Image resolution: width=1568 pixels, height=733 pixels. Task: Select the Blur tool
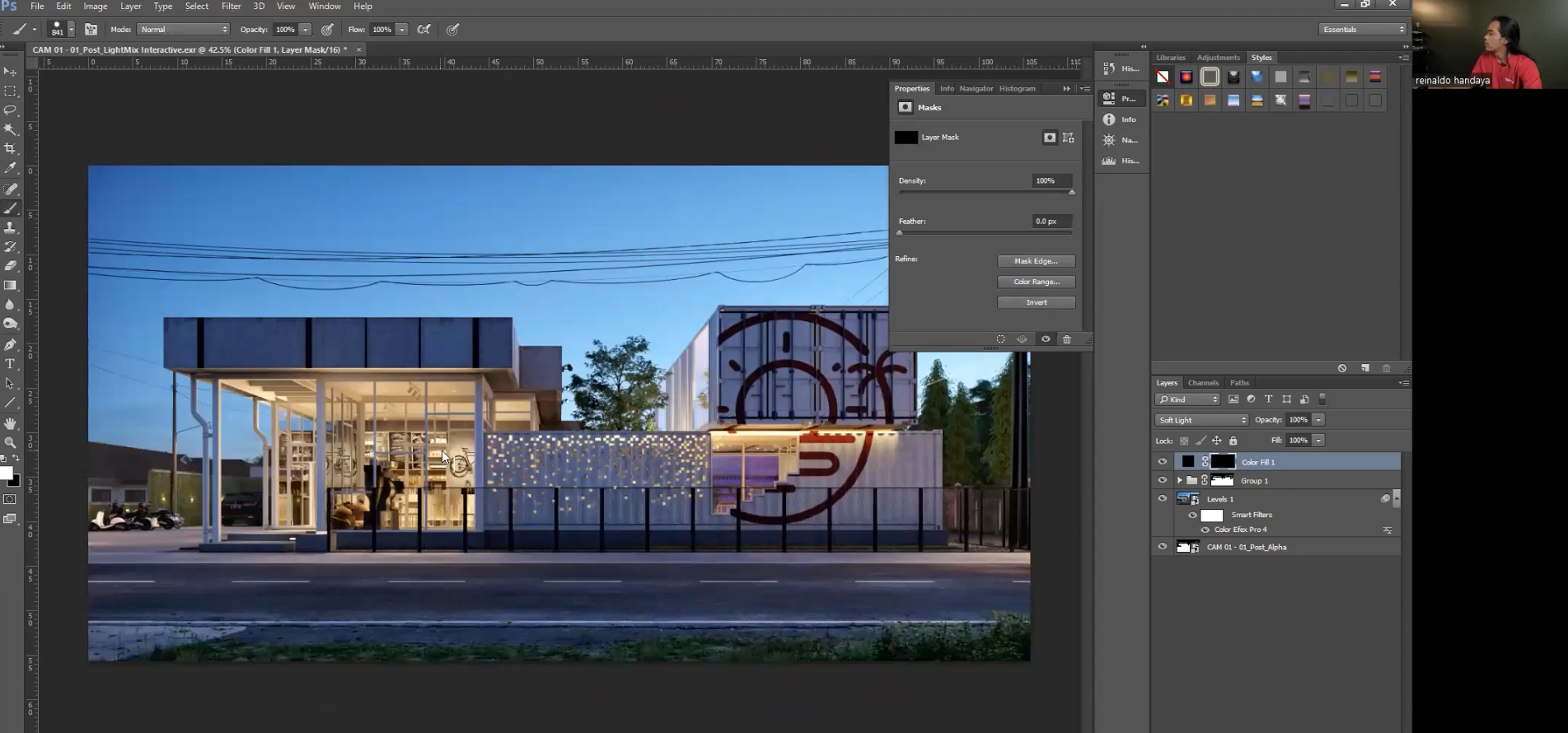click(x=11, y=304)
